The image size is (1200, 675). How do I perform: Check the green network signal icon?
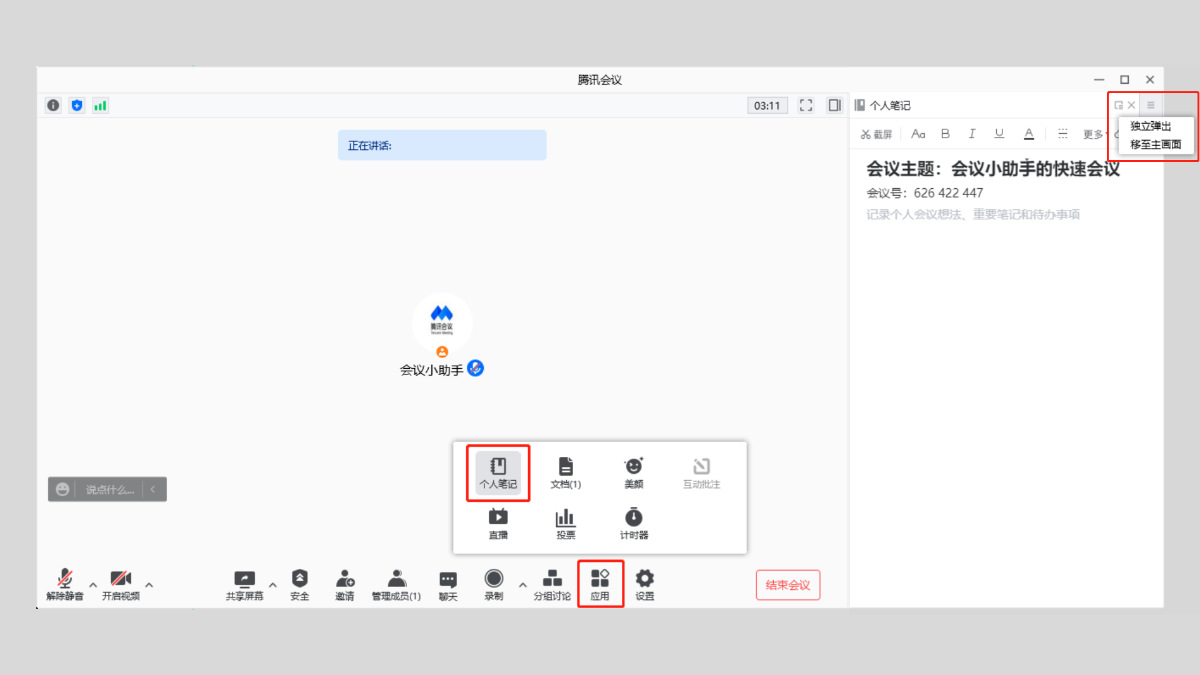coord(100,105)
